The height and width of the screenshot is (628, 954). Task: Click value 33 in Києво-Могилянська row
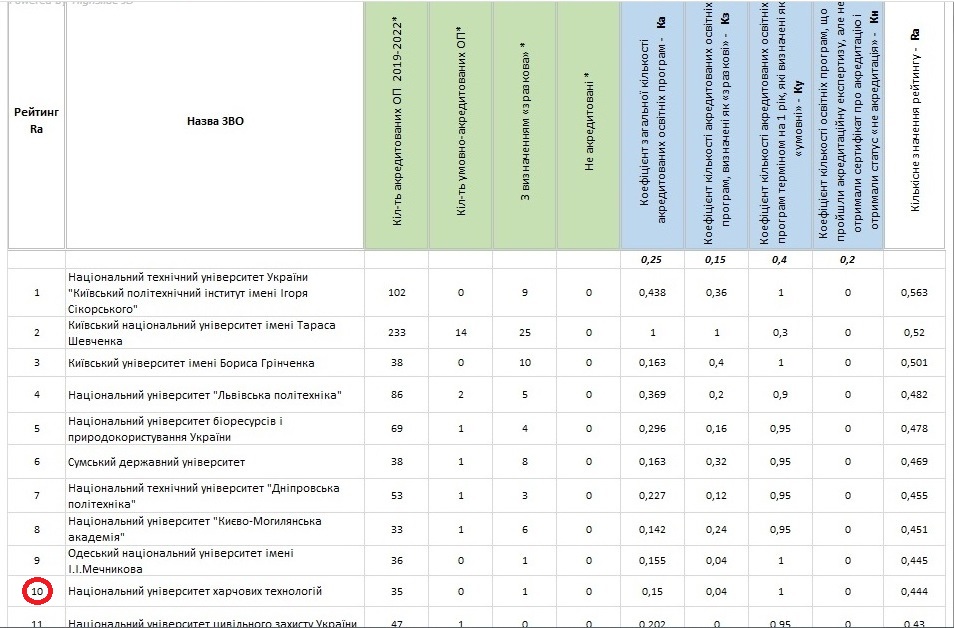point(397,529)
